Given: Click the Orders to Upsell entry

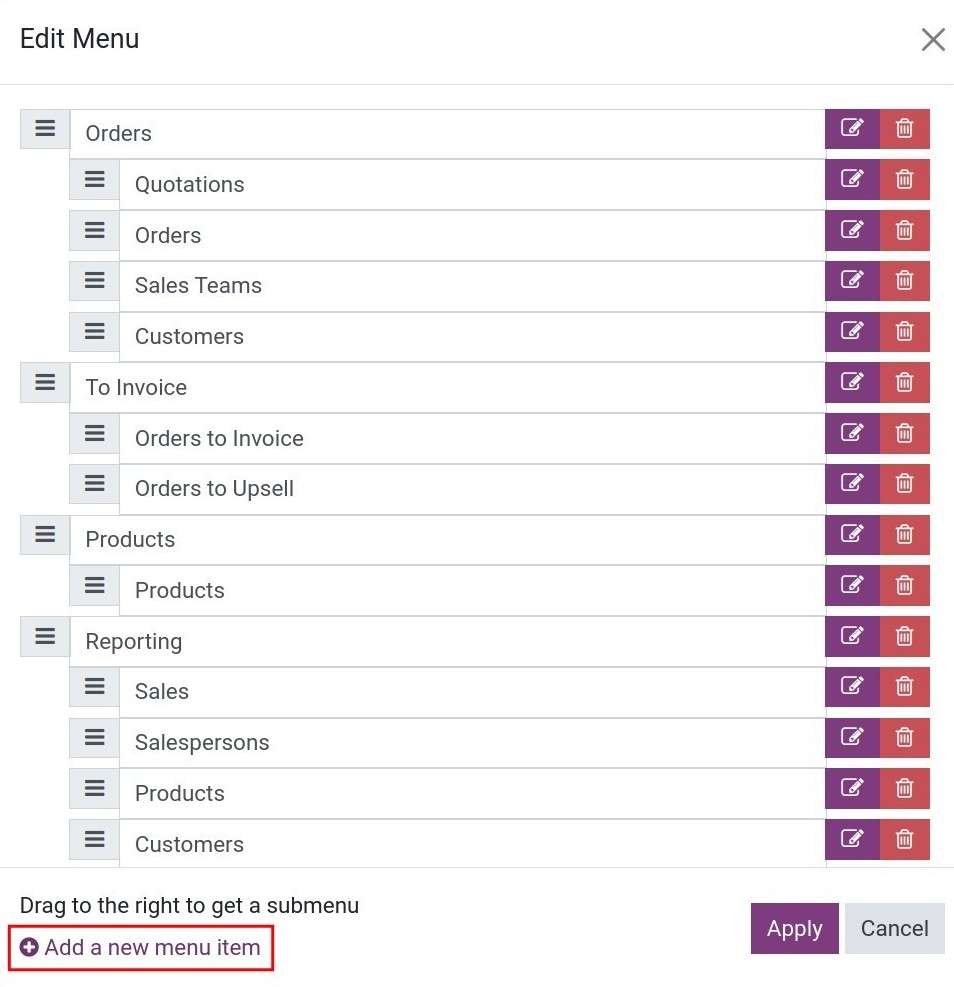Looking at the screenshot, I should (x=472, y=489).
